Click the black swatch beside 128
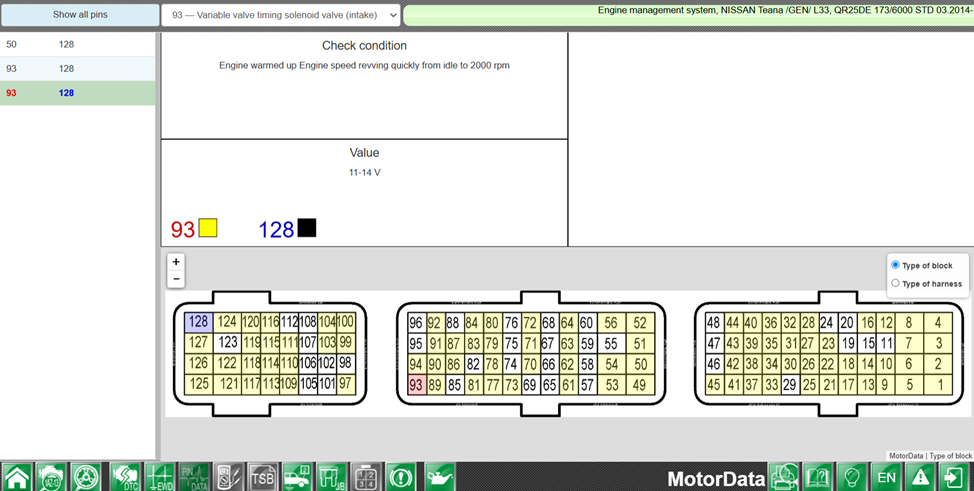Viewport: 974px width, 491px height. [307, 228]
